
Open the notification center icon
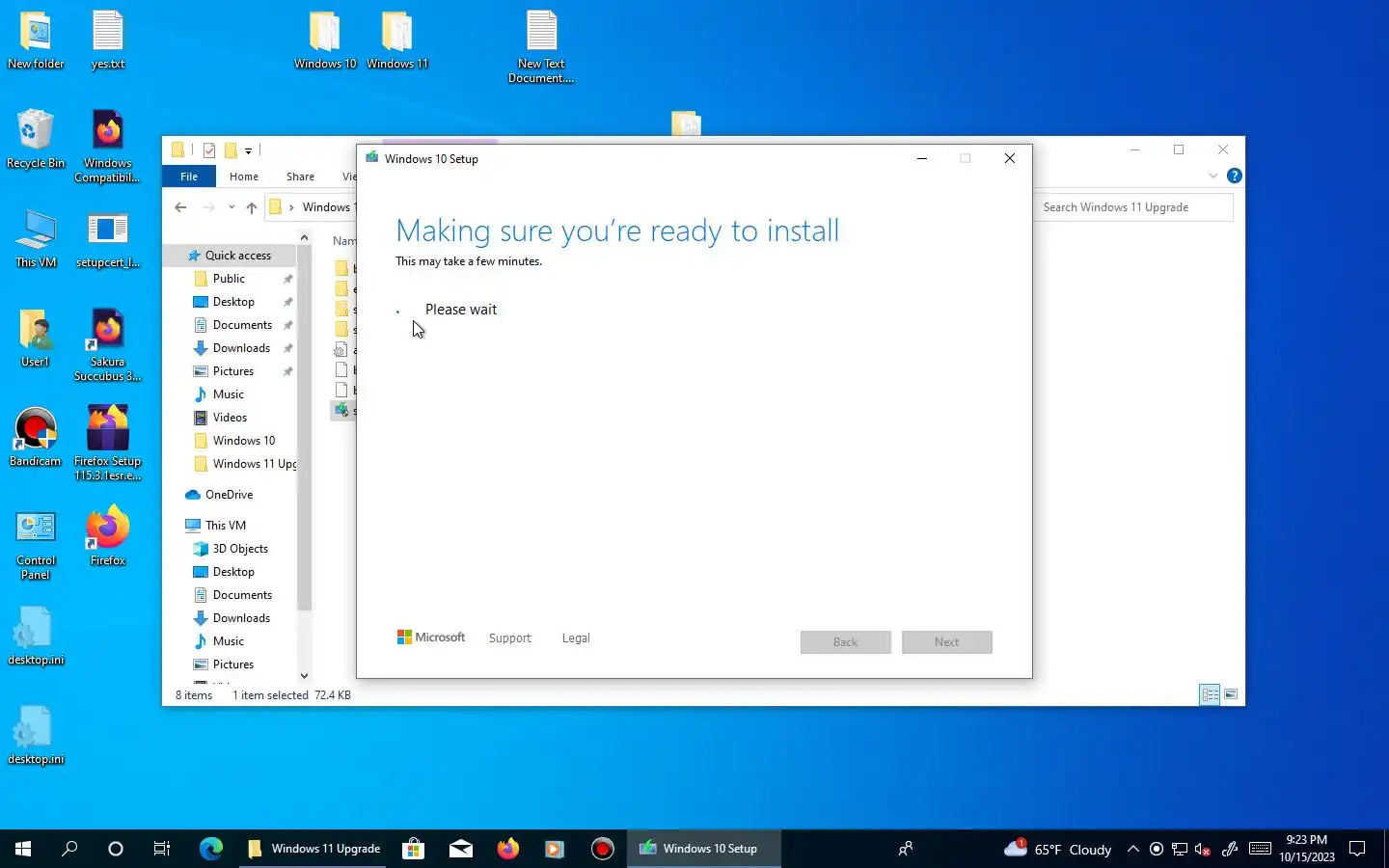1357,849
